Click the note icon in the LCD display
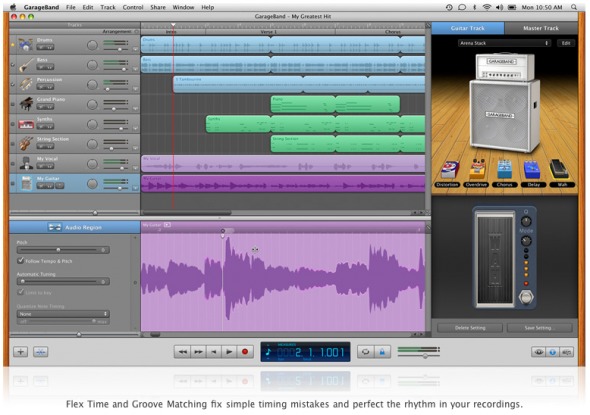 pos(268,353)
